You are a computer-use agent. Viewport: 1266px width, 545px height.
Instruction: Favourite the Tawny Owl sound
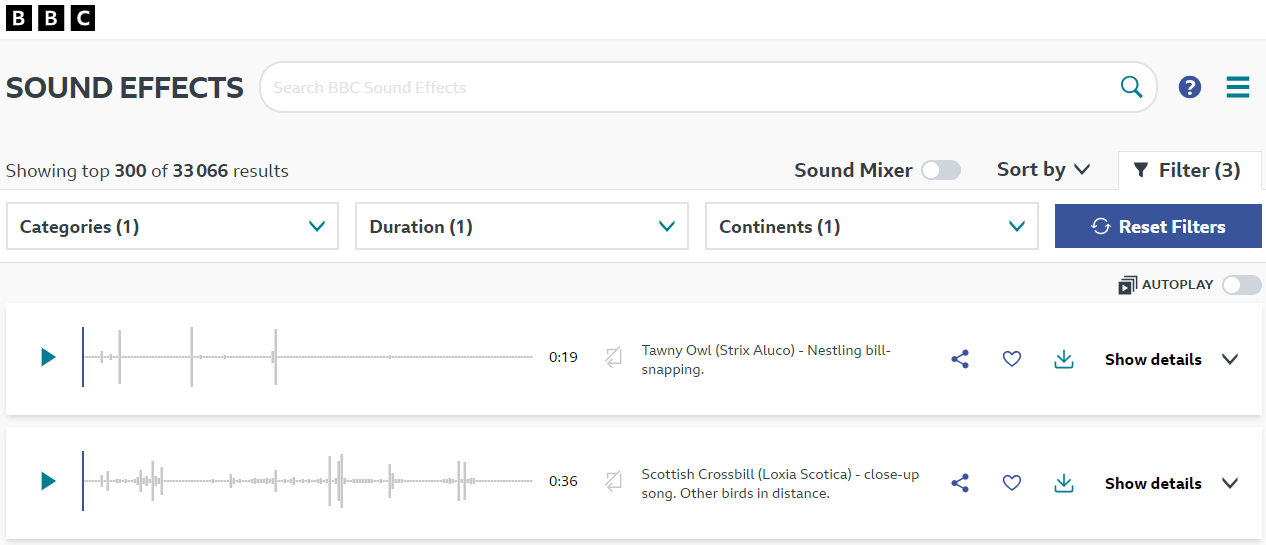tap(1012, 359)
